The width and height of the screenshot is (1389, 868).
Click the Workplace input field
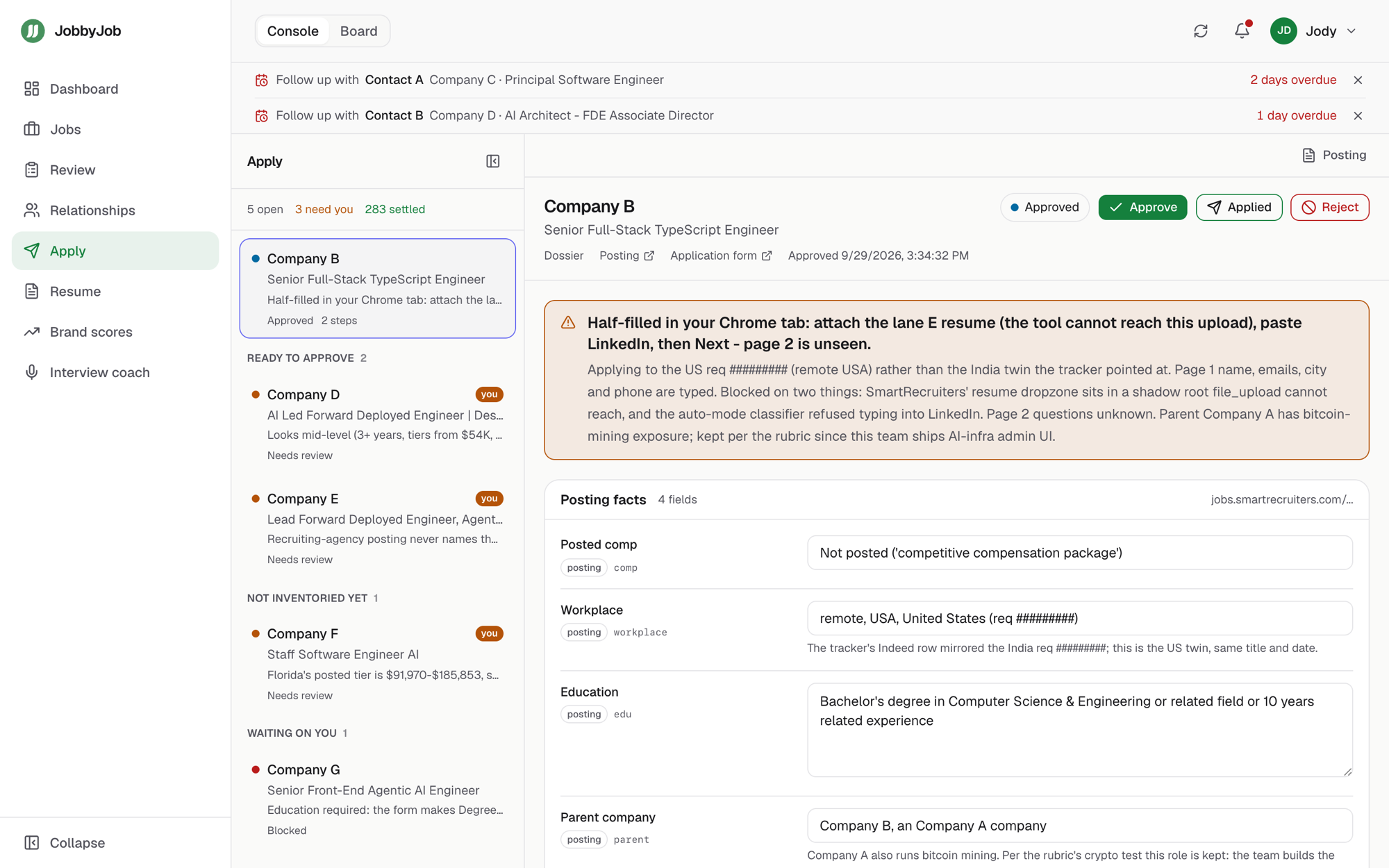point(1080,618)
